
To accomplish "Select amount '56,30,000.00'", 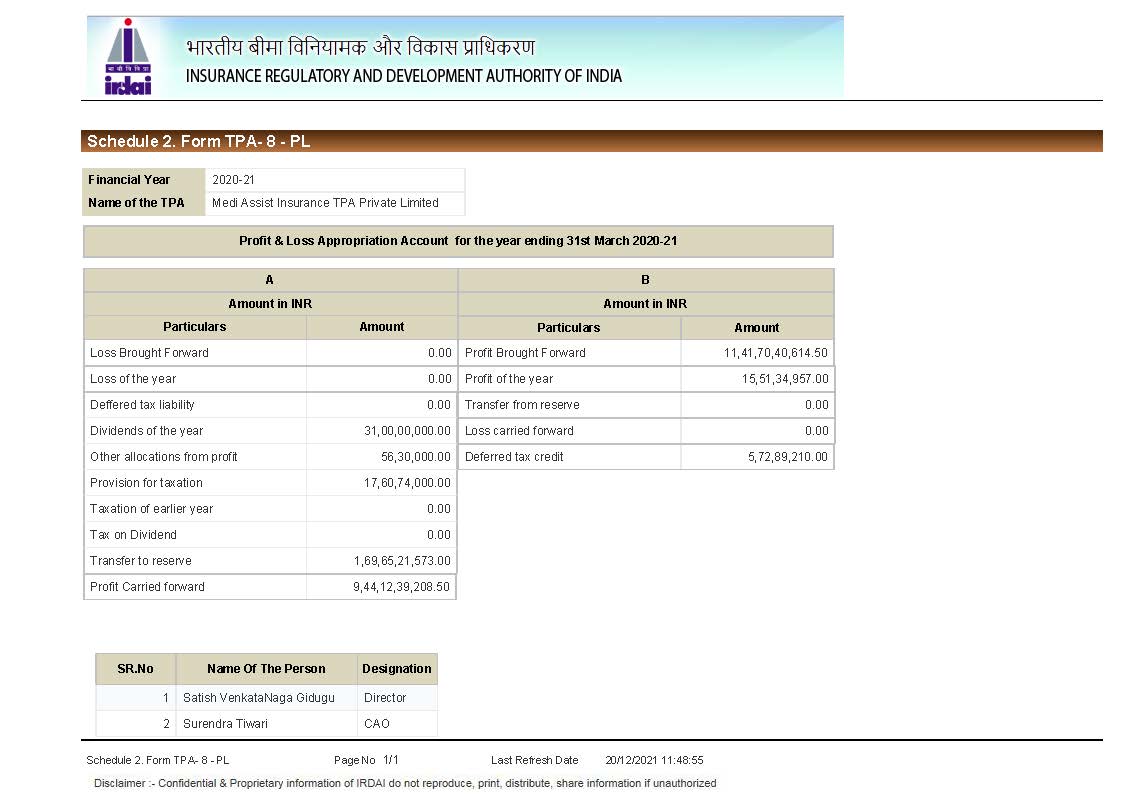I will (x=416, y=457).
